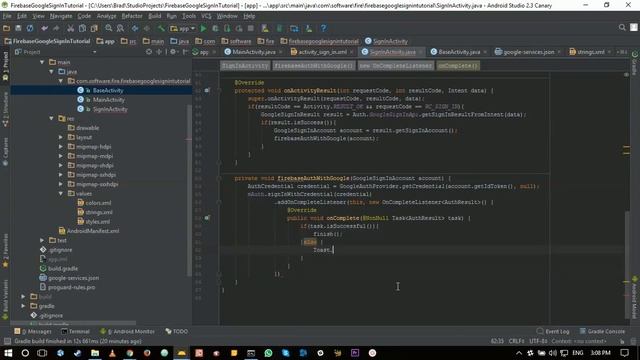The width and height of the screenshot is (640, 360).
Task: Click the taskbar volume speaker icon
Action: (553, 353)
